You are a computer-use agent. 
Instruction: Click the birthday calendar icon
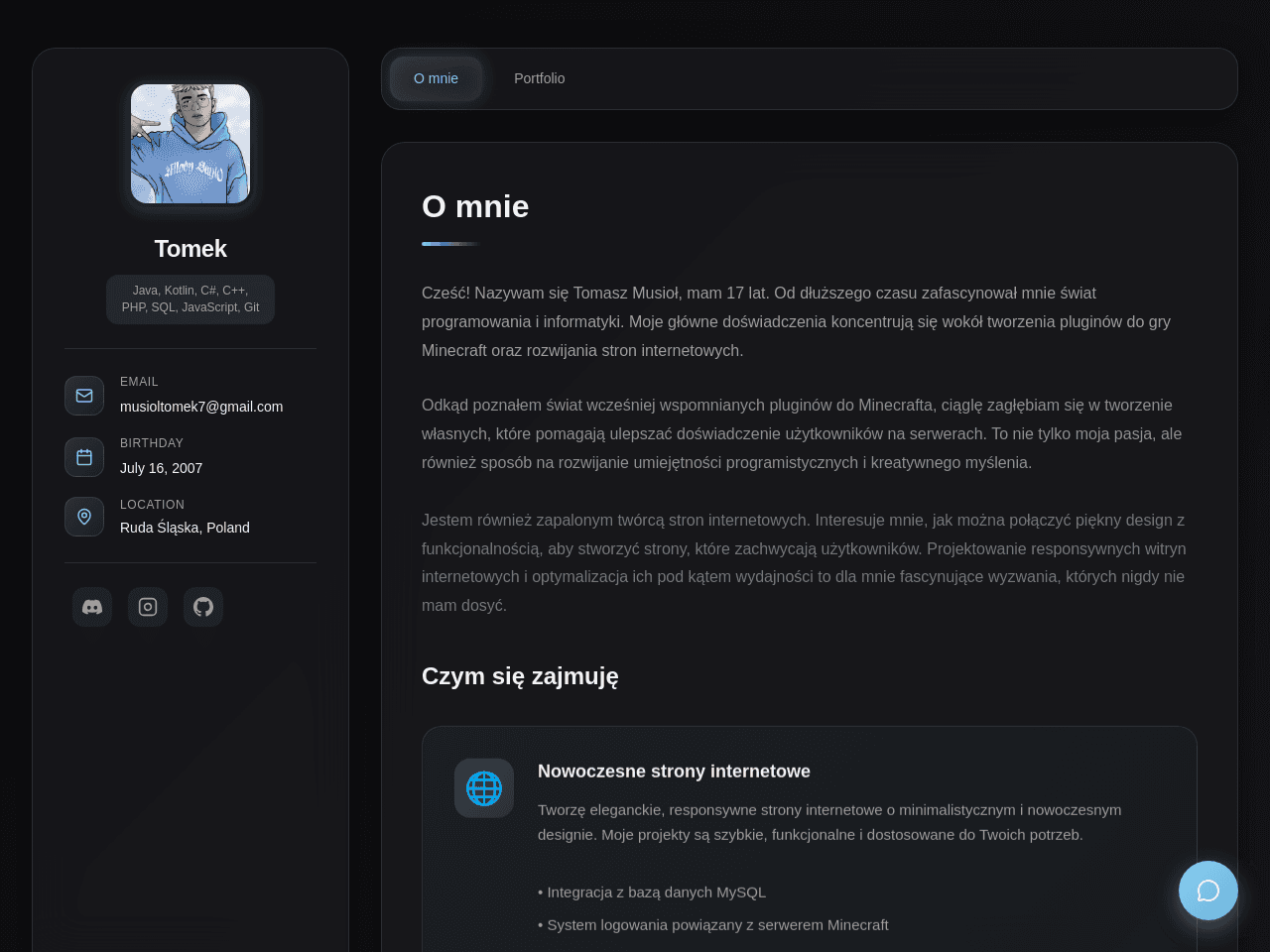(84, 457)
